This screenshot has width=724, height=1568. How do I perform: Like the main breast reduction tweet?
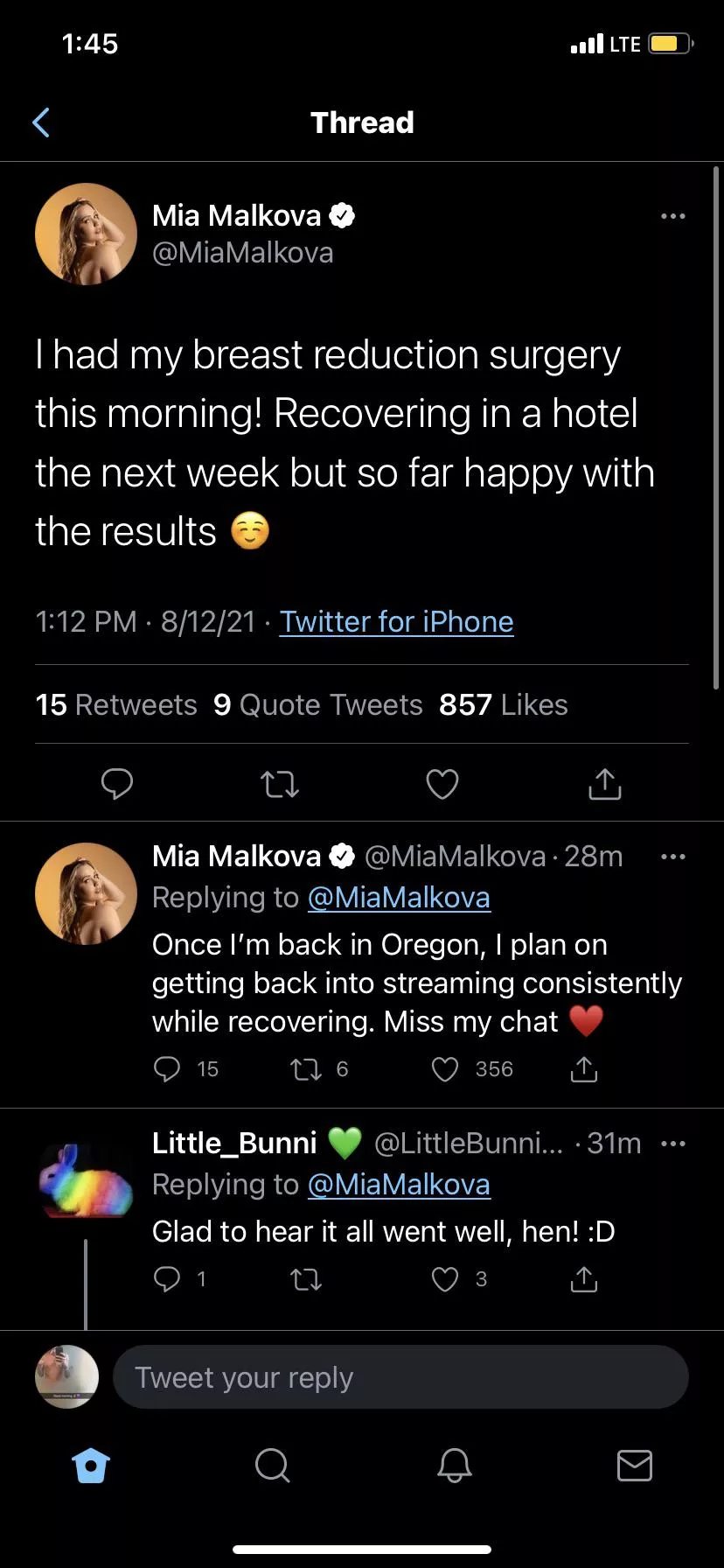click(x=442, y=784)
